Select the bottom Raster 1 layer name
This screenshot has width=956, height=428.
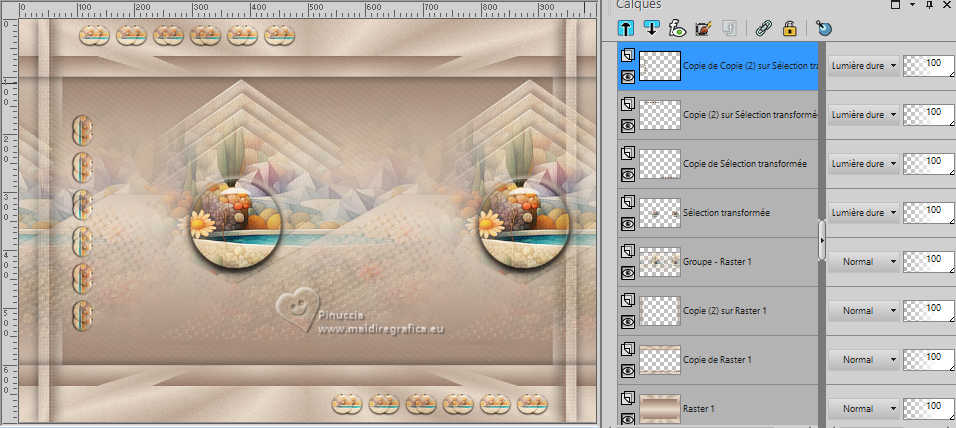pos(700,408)
